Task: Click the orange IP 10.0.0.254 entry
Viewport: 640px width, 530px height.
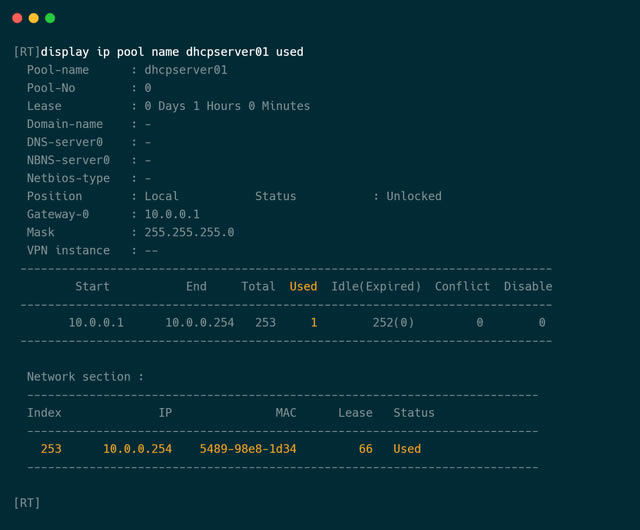Action: pyautogui.click(x=137, y=448)
